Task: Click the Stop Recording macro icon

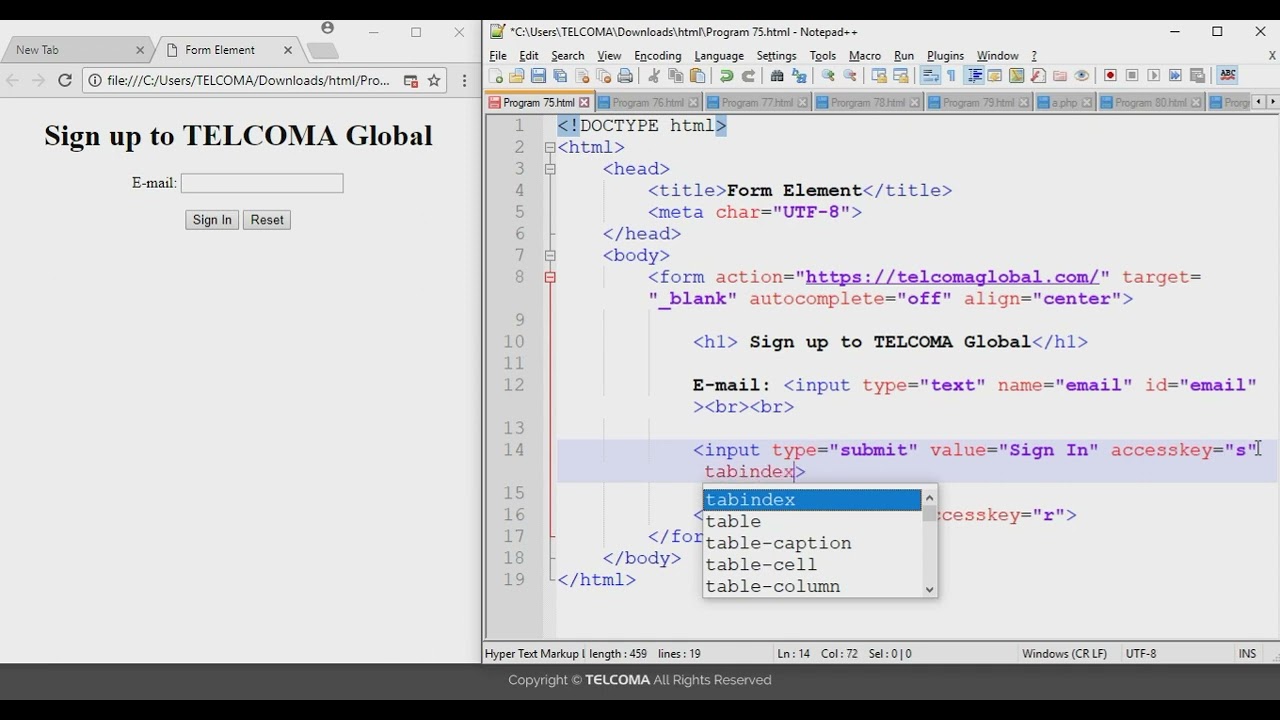Action: (x=1132, y=76)
